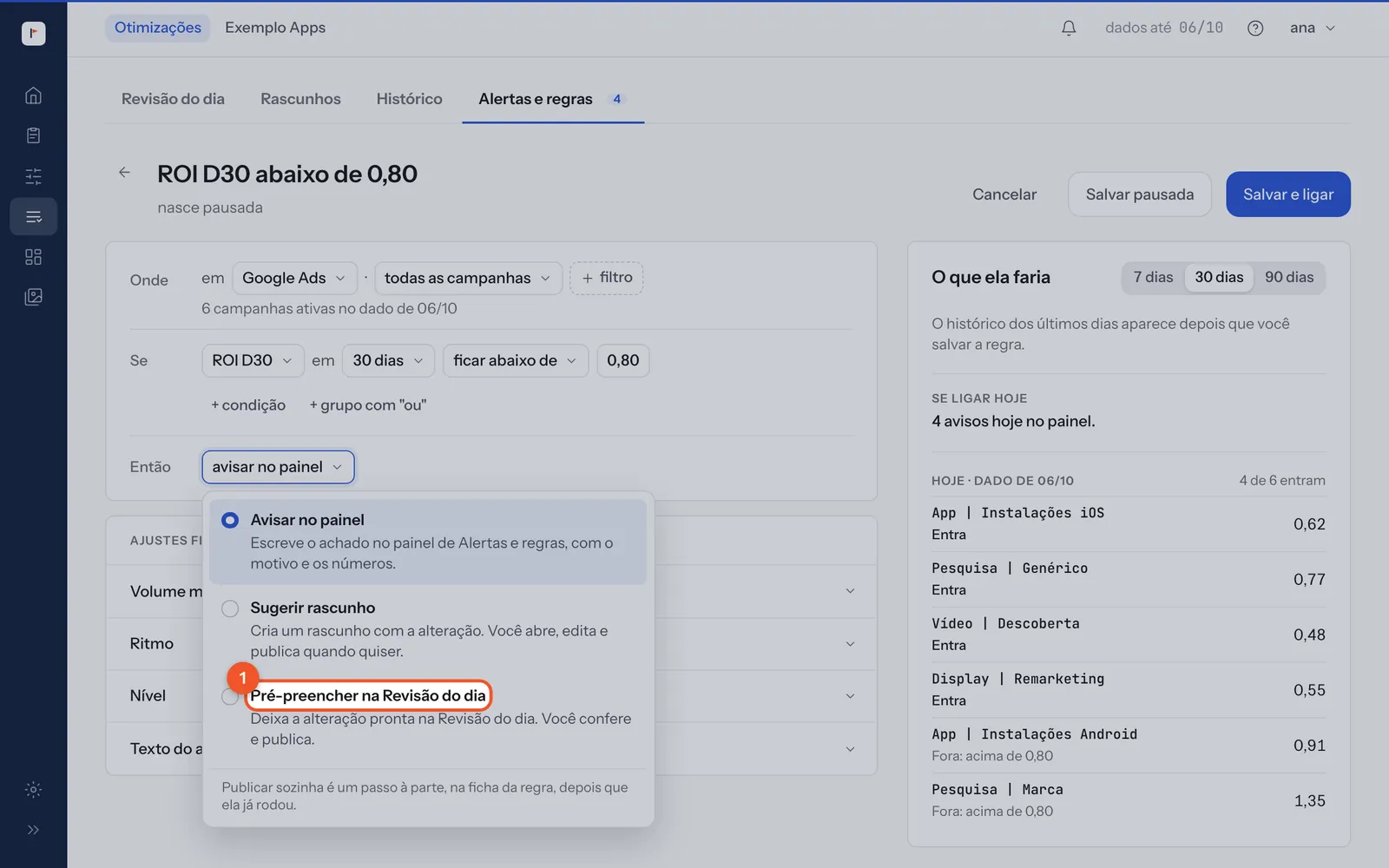Image resolution: width=1389 pixels, height=868 pixels.
Task: Open the sliders settings sidebar icon
Action: pos(33,176)
